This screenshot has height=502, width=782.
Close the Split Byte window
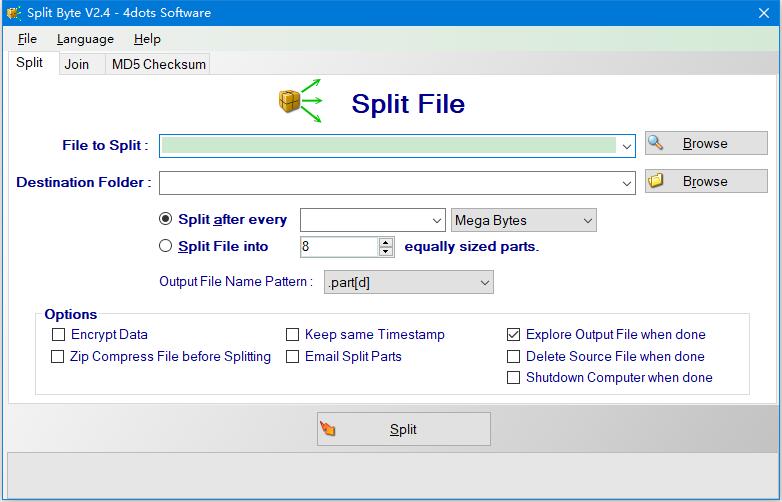pyautogui.click(x=764, y=13)
